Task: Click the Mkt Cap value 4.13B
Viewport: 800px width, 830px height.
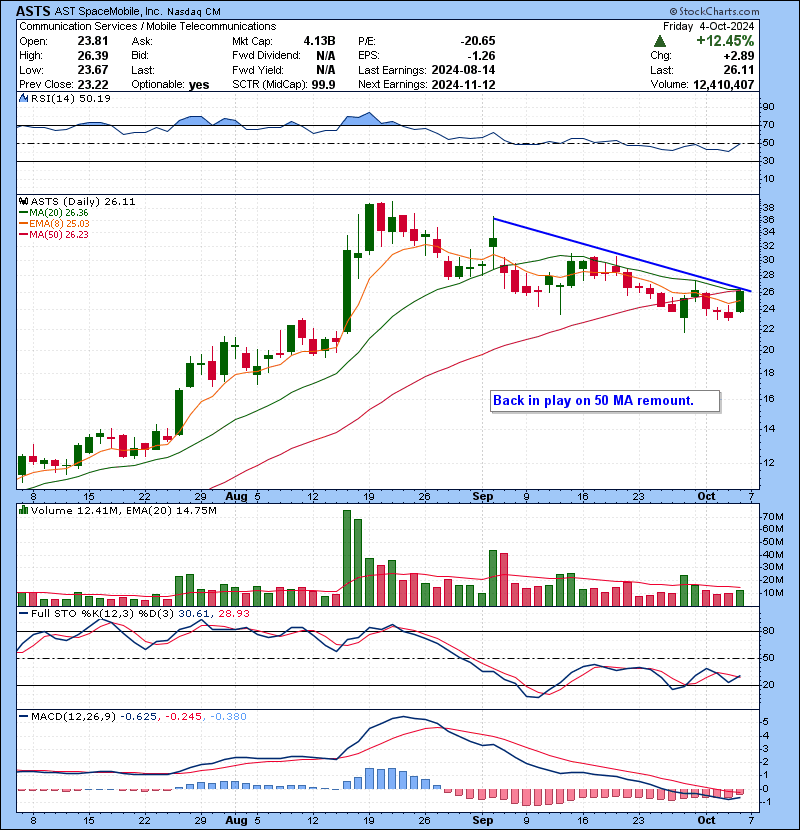Action: coord(319,41)
